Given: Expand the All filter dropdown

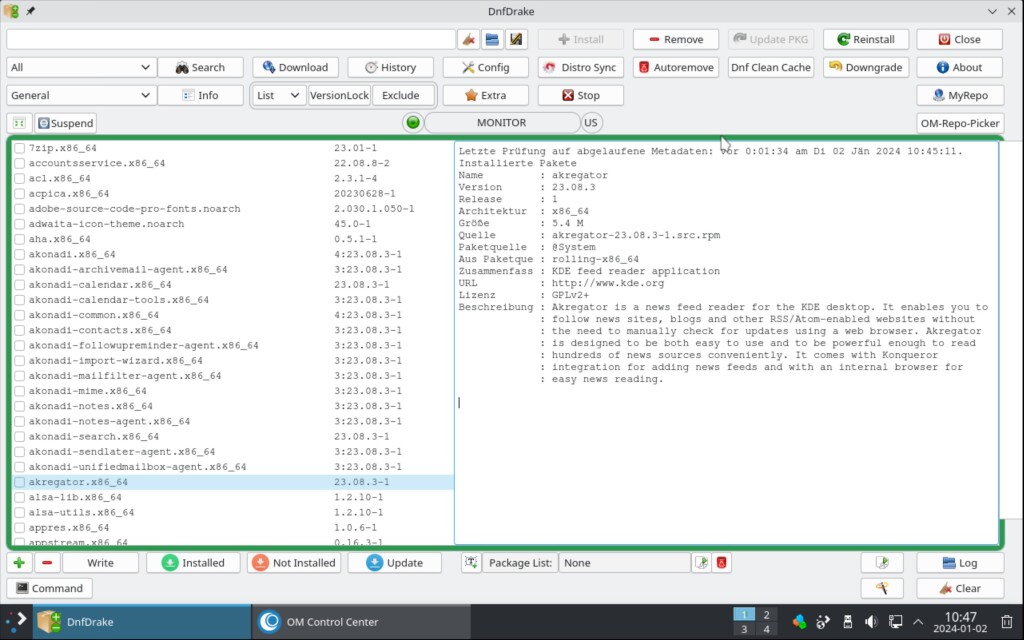Looking at the screenshot, I should pyautogui.click(x=81, y=67).
